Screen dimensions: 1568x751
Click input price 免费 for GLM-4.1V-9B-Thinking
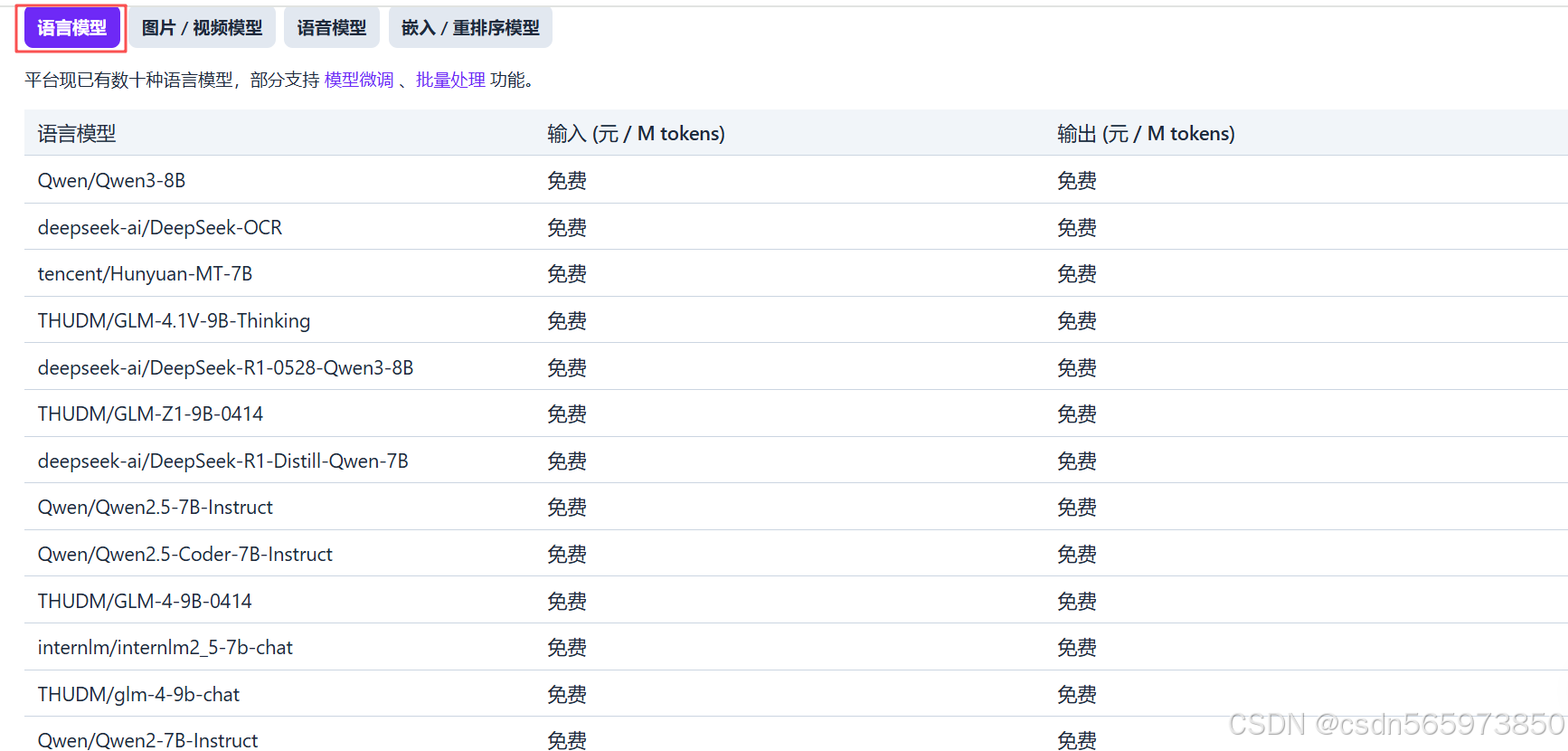(x=567, y=320)
